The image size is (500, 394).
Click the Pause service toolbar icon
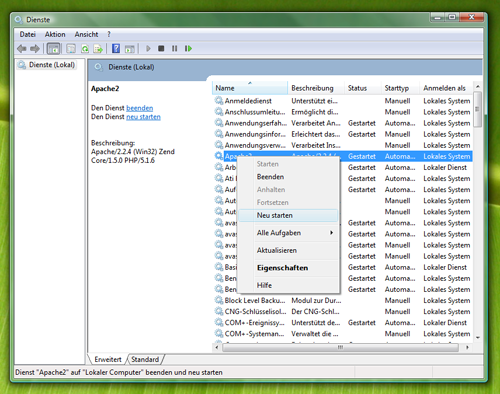(x=174, y=49)
